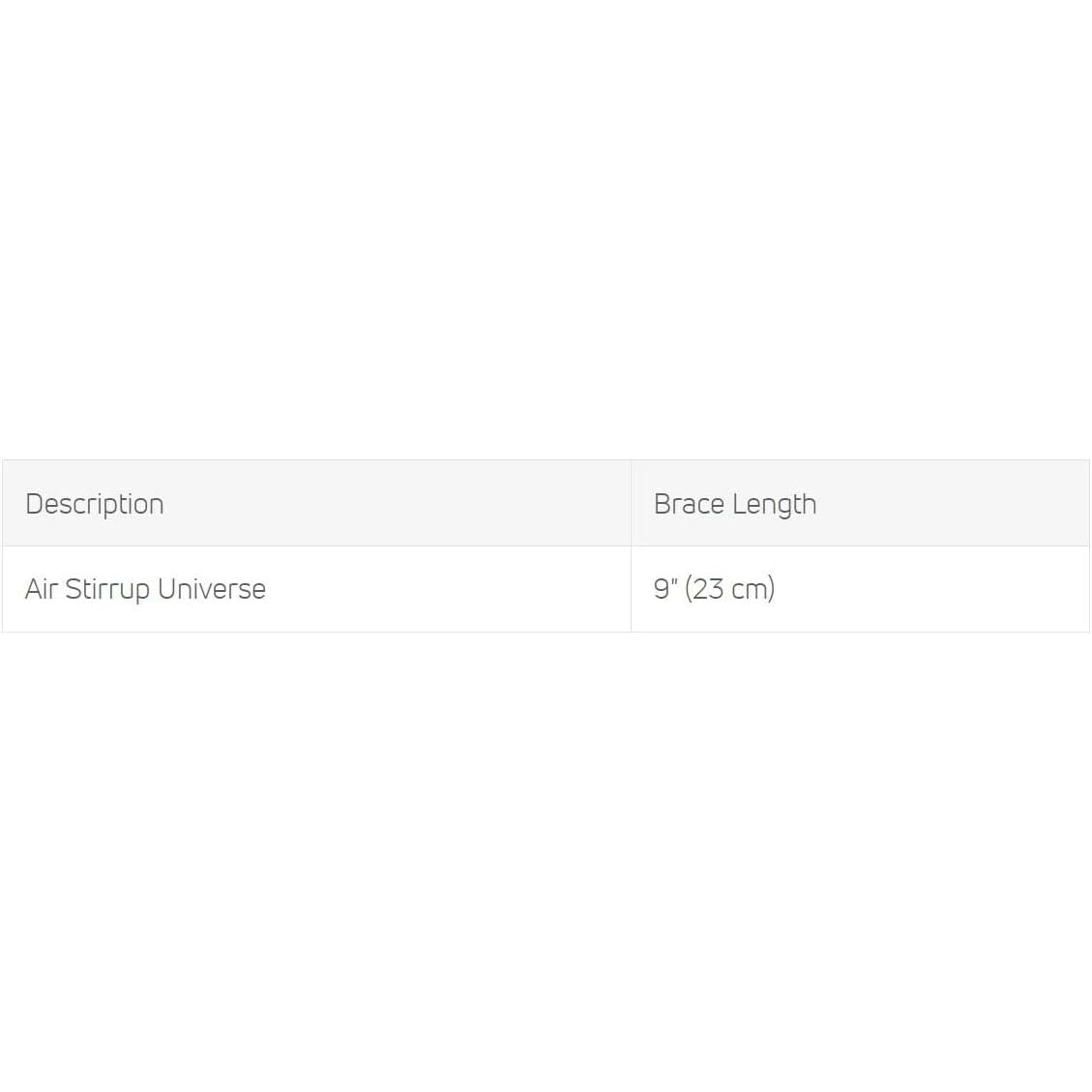Click the column divider in the data row
The height and width of the screenshot is (1092, 1092).
point(631,589)
